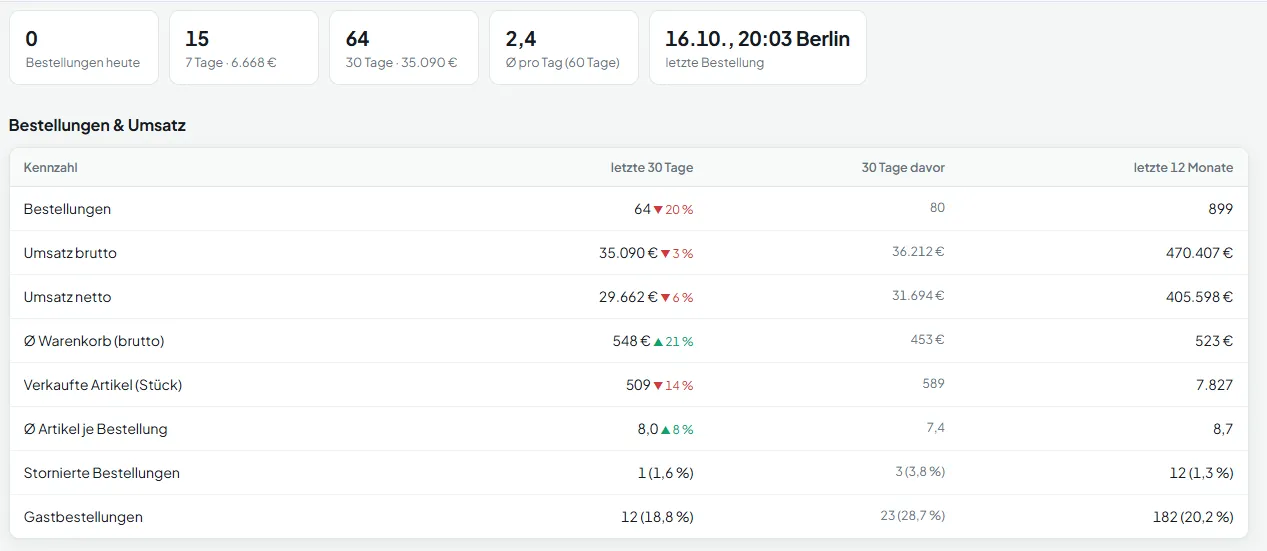This screenshot has width=1267, height=551.
Task: Select the 30 Tage card showing 35.090 €
Action: 404,47
